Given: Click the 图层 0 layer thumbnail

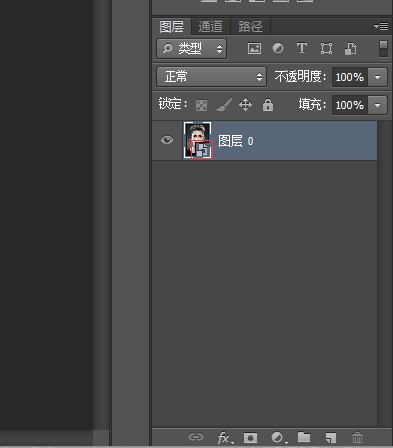Looking at the screenshot, I should [198, 140].
